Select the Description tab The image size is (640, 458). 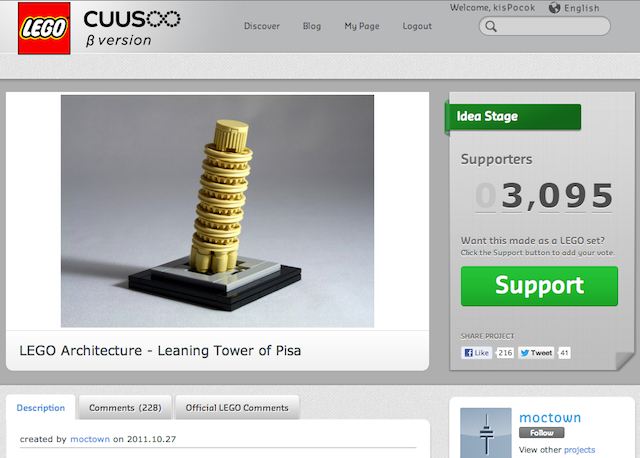[x=41, y=407]
